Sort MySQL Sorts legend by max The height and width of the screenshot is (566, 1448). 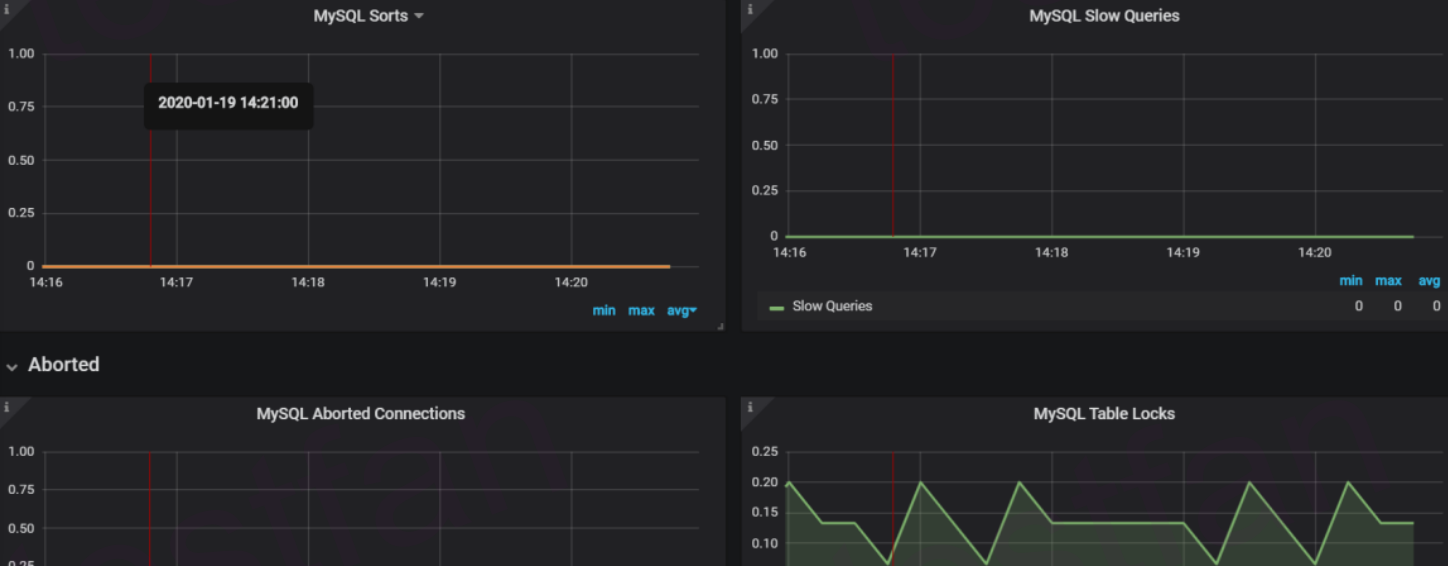pyautogui.click(x=641, y=311)
